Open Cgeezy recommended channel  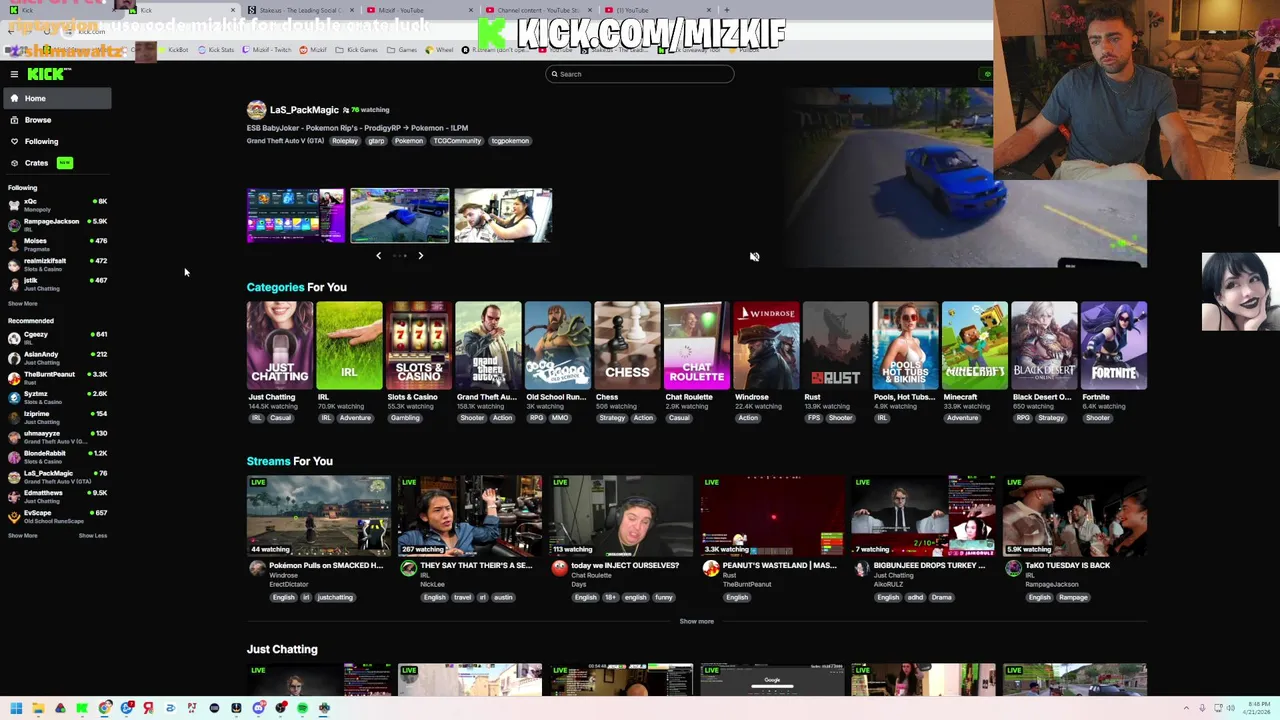(56, 337)
